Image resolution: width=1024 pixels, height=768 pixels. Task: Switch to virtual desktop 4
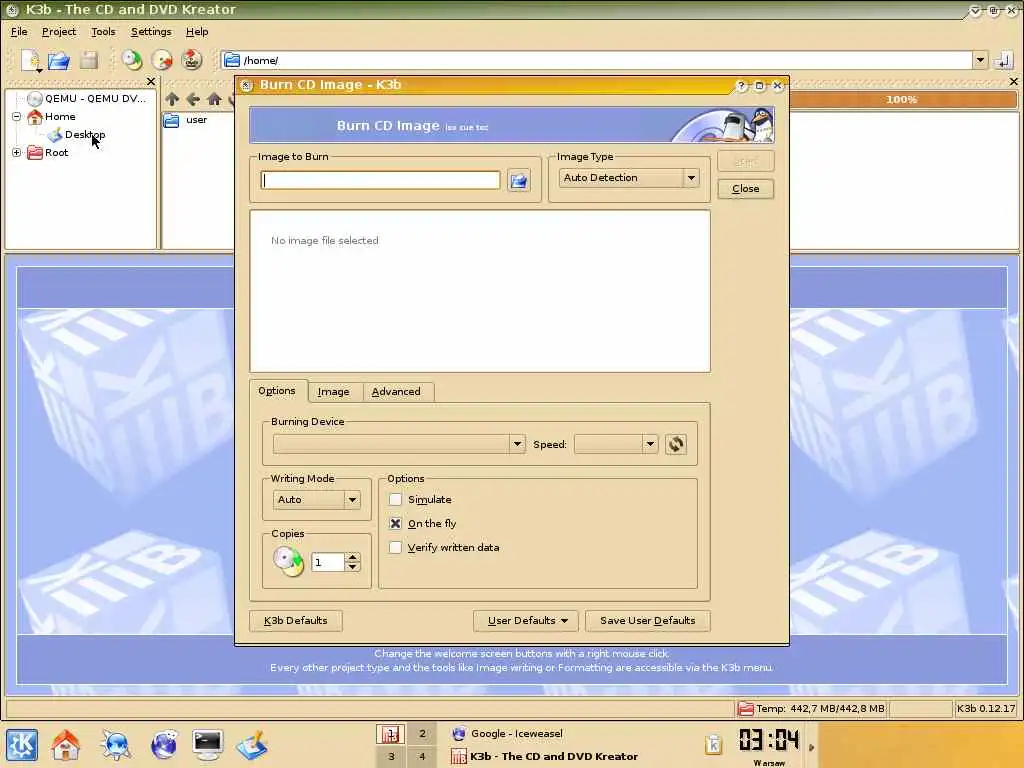pos(423,757)
